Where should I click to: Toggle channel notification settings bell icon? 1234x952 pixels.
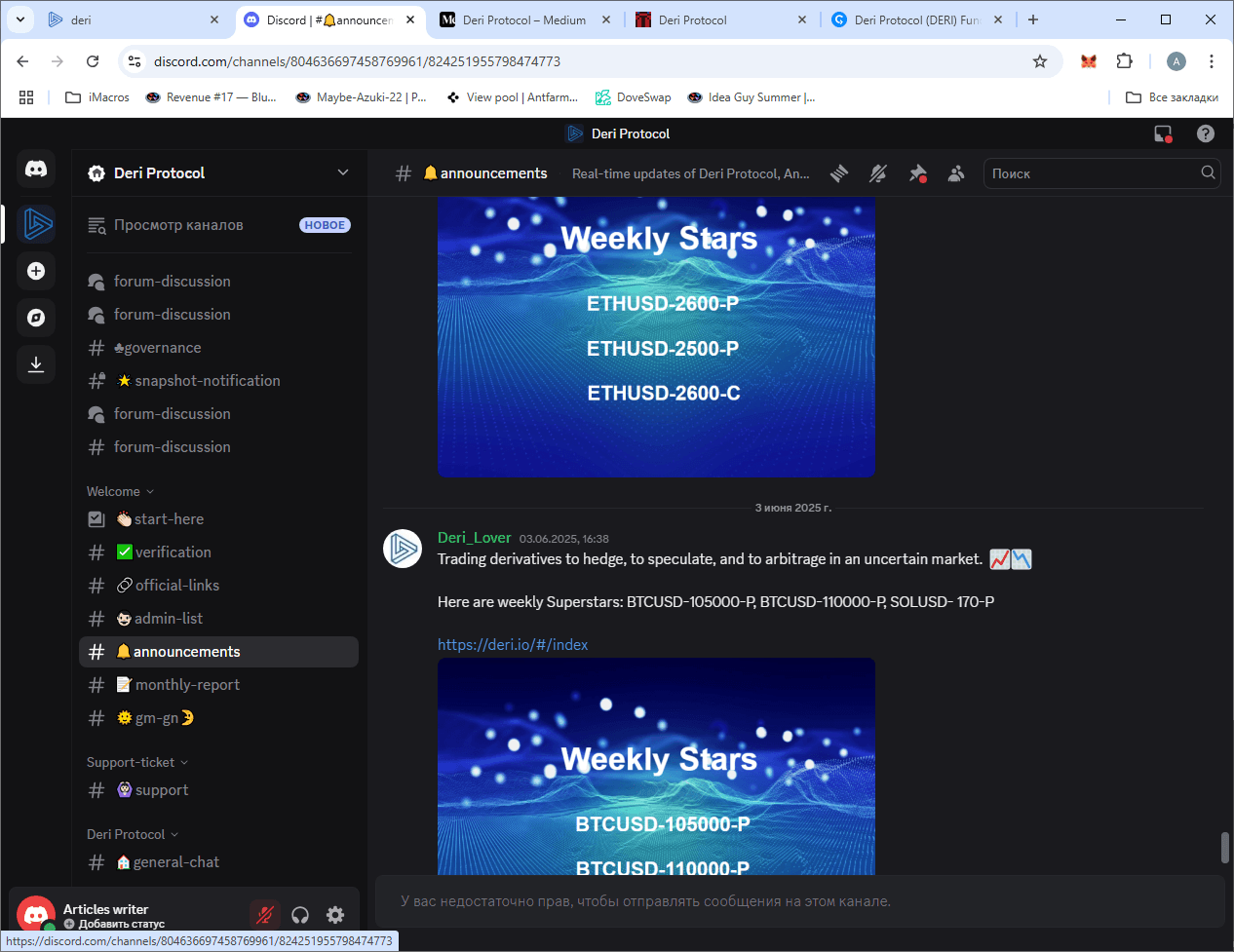coord(878,173)
